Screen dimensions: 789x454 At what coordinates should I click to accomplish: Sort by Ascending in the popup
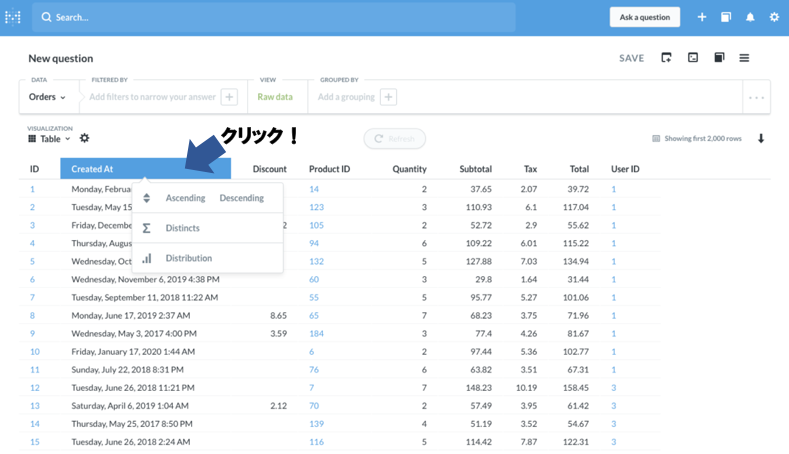tap(185, 198)
